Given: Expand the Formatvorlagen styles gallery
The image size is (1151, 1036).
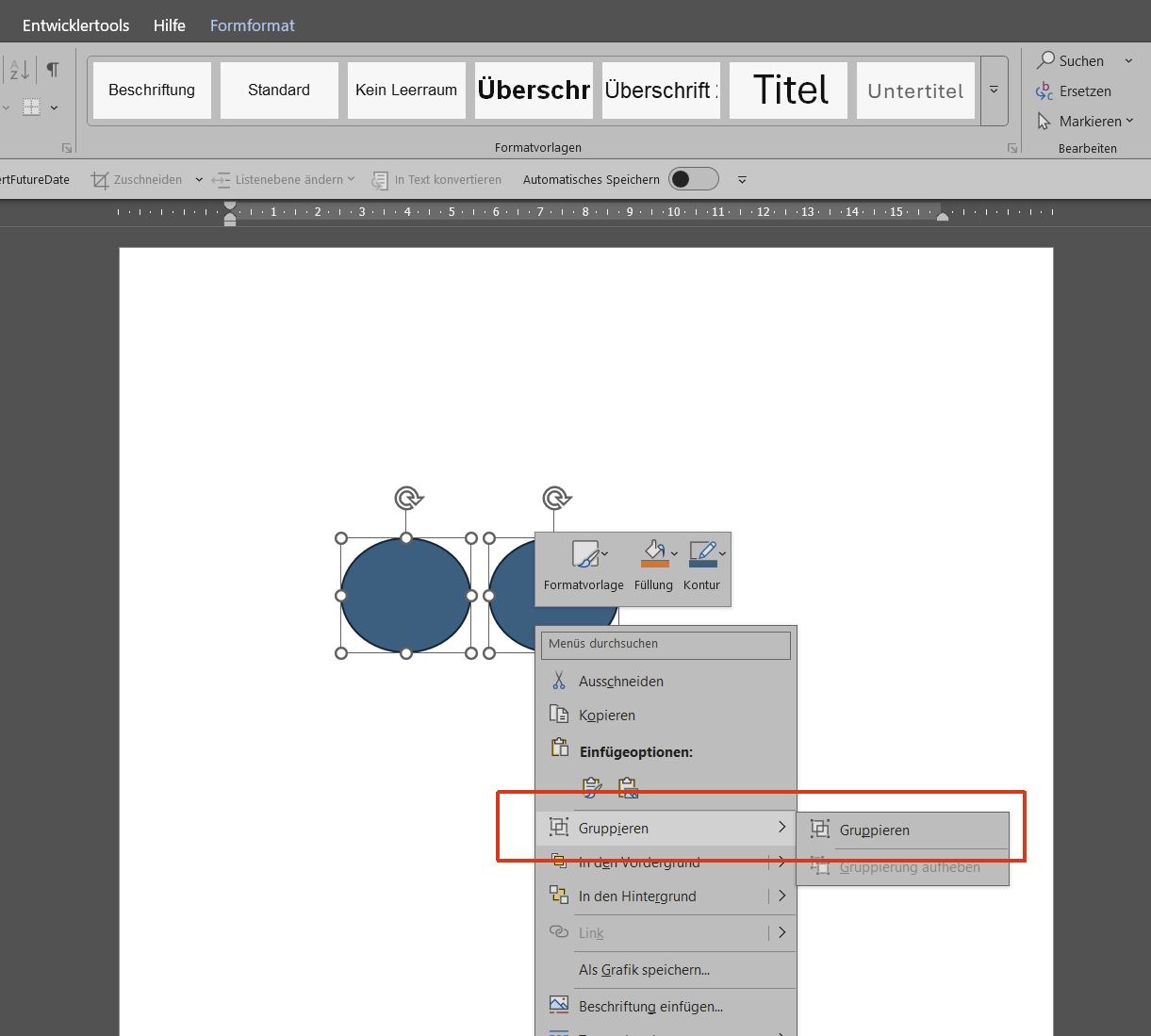Looking at the screenshot, I should pos(994,90).
